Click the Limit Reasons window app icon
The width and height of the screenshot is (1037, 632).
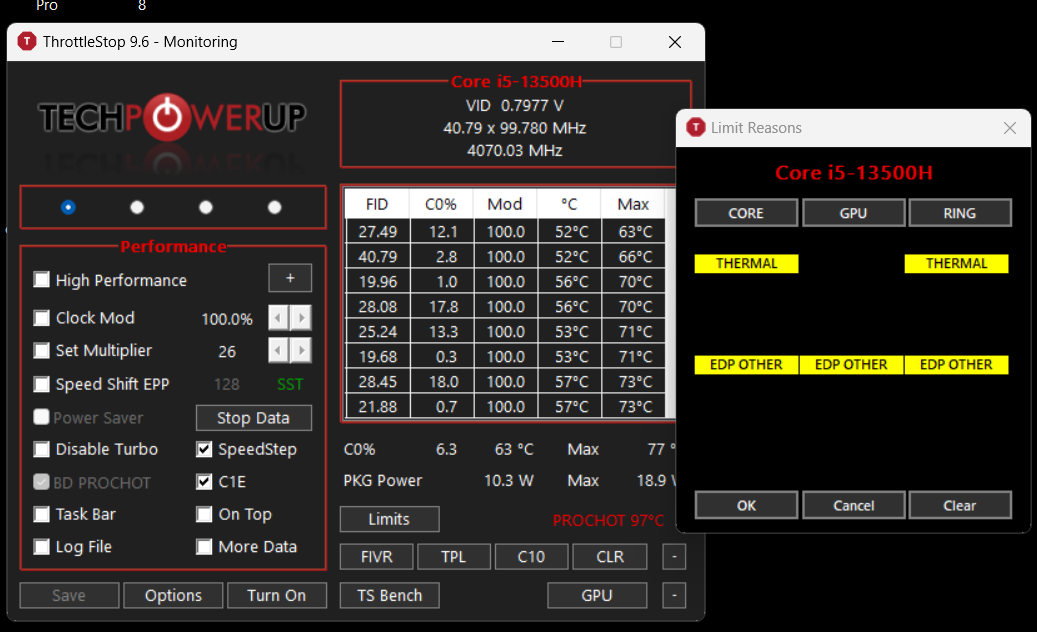click(696, 127)
